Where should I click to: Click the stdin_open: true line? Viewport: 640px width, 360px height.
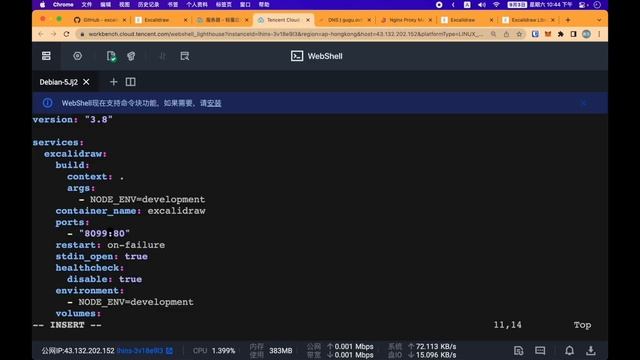tap(102, 256)
